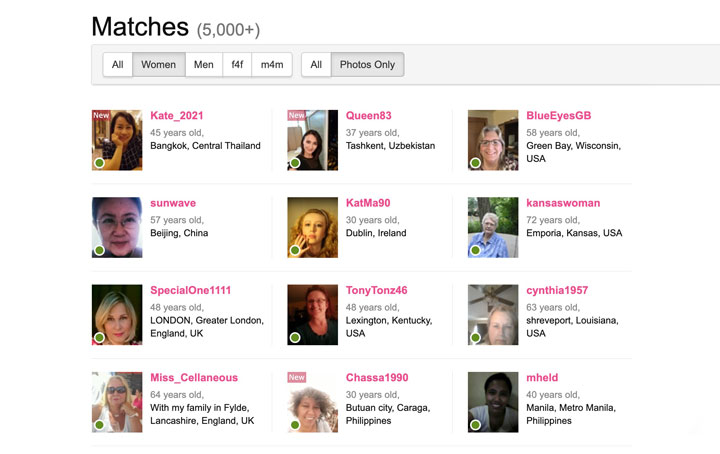Open sunwave profile link
The image size is (720, 454).
(173, 203)
